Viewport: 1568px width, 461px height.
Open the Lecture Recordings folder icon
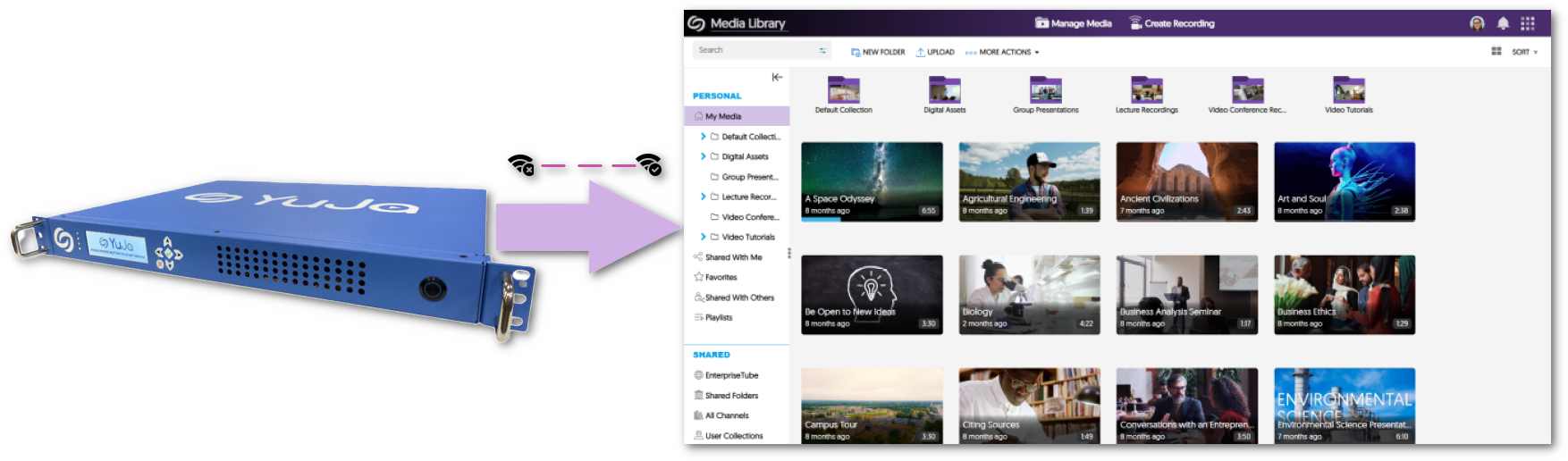click(x=1146, y=90)
